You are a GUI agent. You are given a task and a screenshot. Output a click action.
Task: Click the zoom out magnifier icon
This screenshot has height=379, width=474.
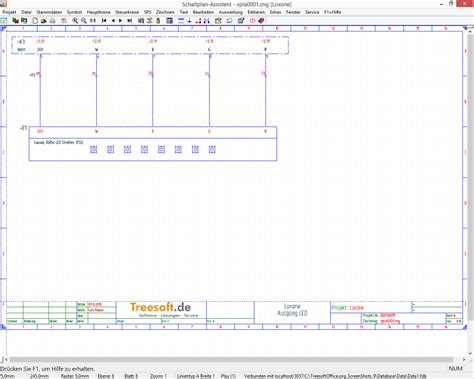point(84,21)
